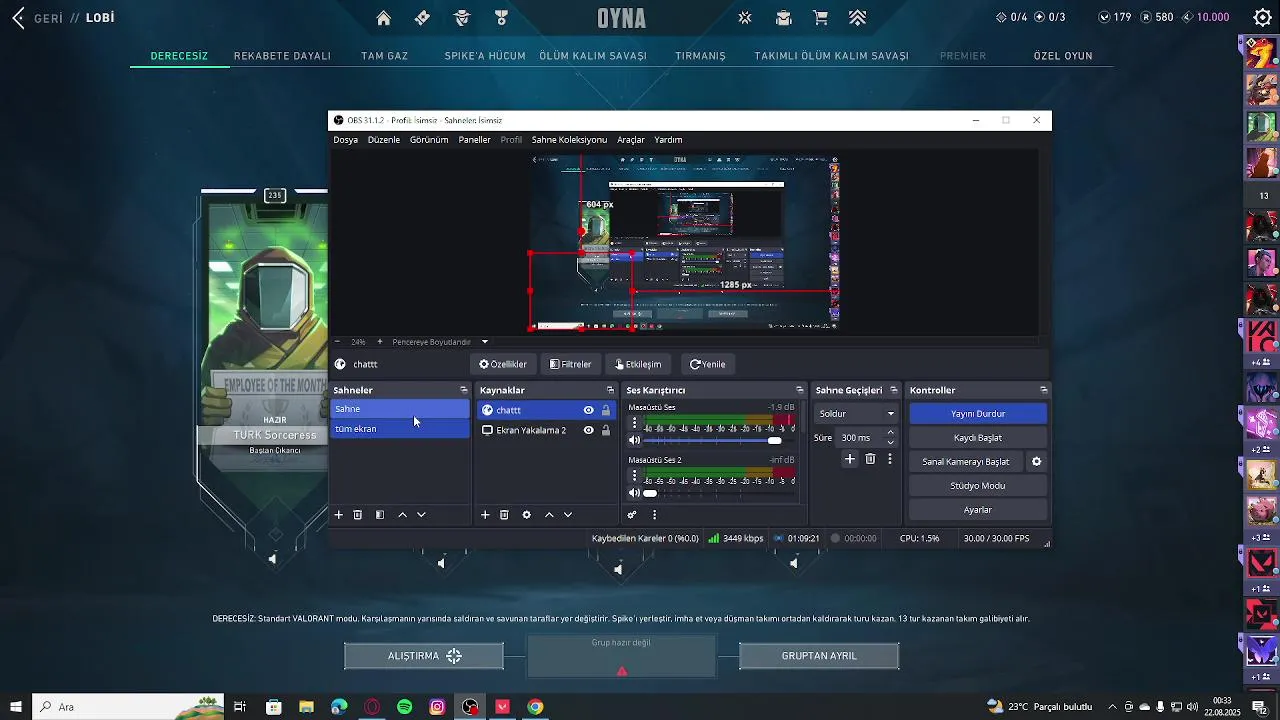The width and height of the screenshot is (1280, 720).
Task: Click Kaydı Başlat button
Action: [x=978, y=438]
